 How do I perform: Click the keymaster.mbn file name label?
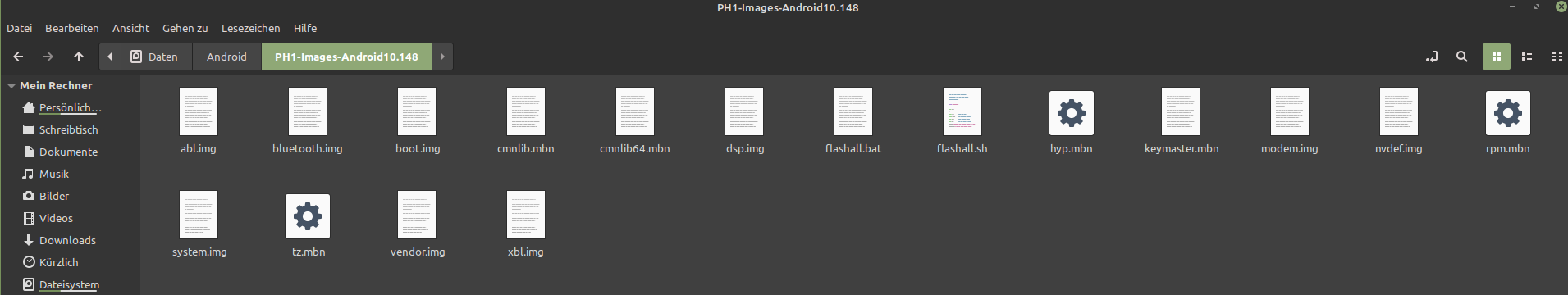(1182, 149)
